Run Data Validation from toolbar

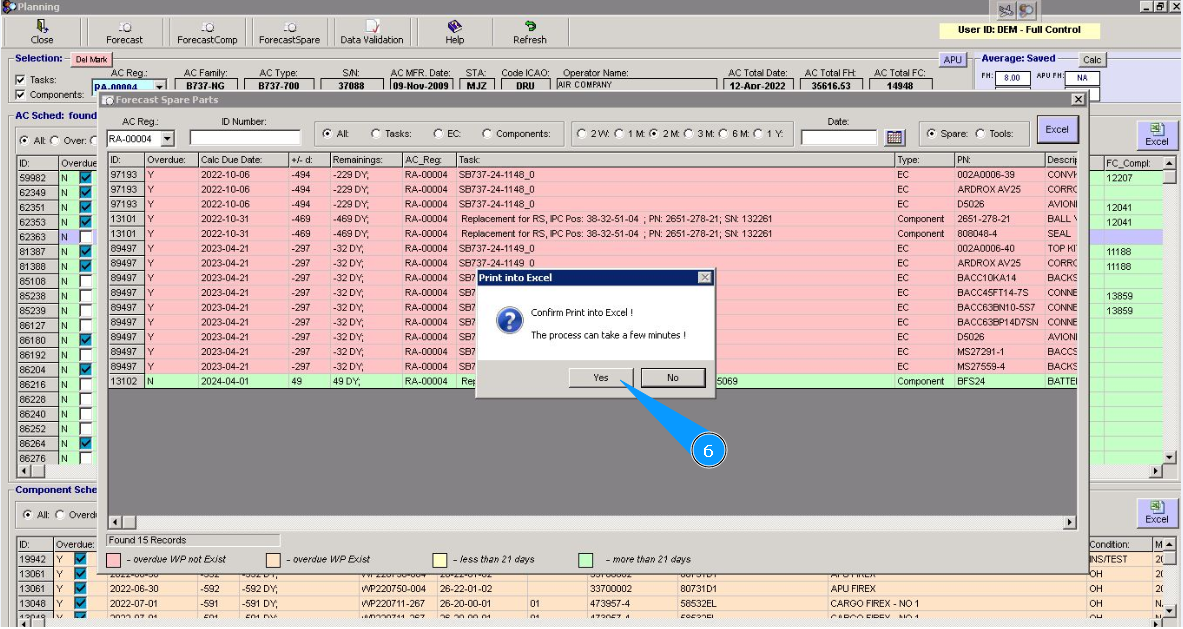pyautogui.click(x=372, y=32)
